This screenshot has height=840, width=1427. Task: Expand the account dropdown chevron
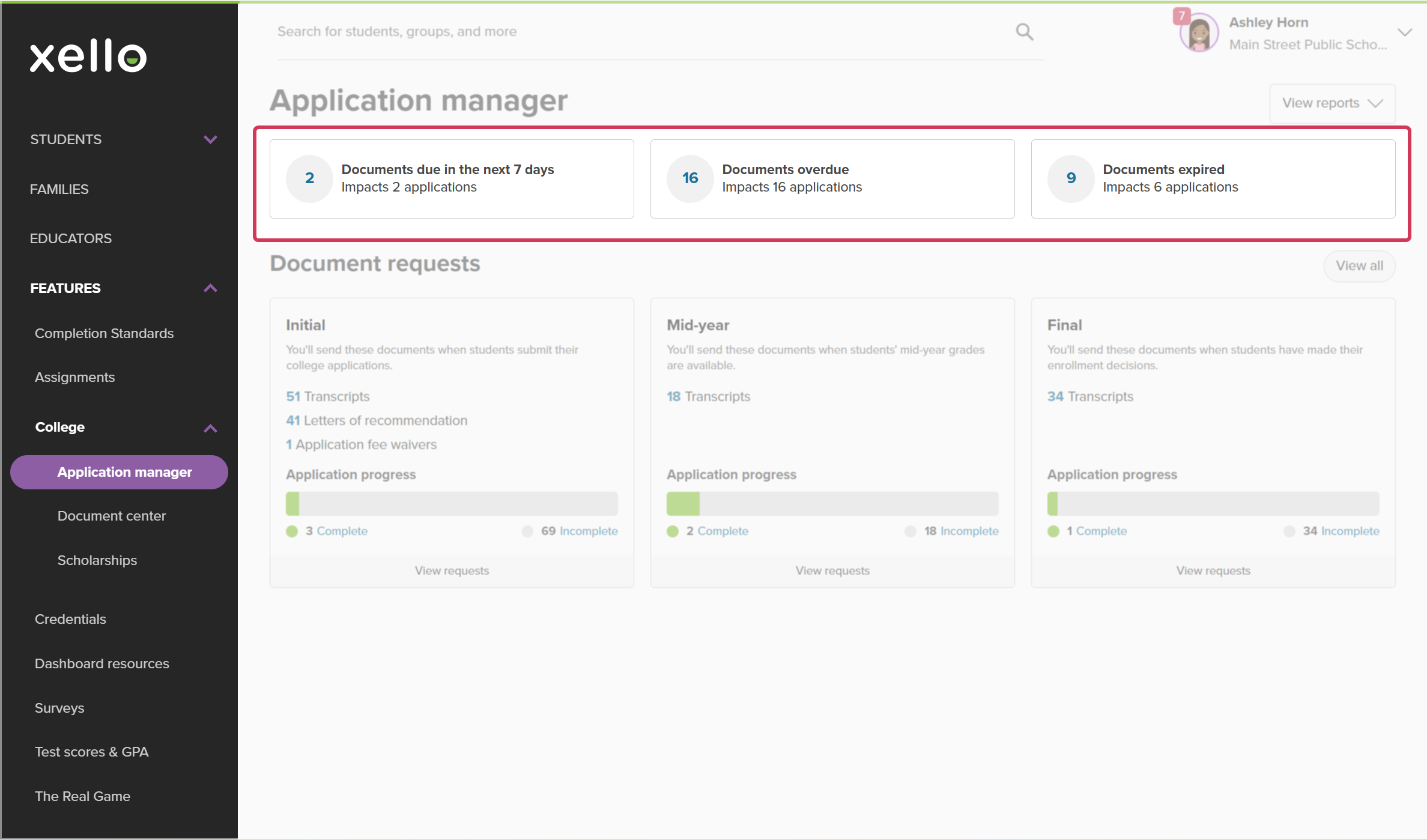click(x=1404, y=32)
